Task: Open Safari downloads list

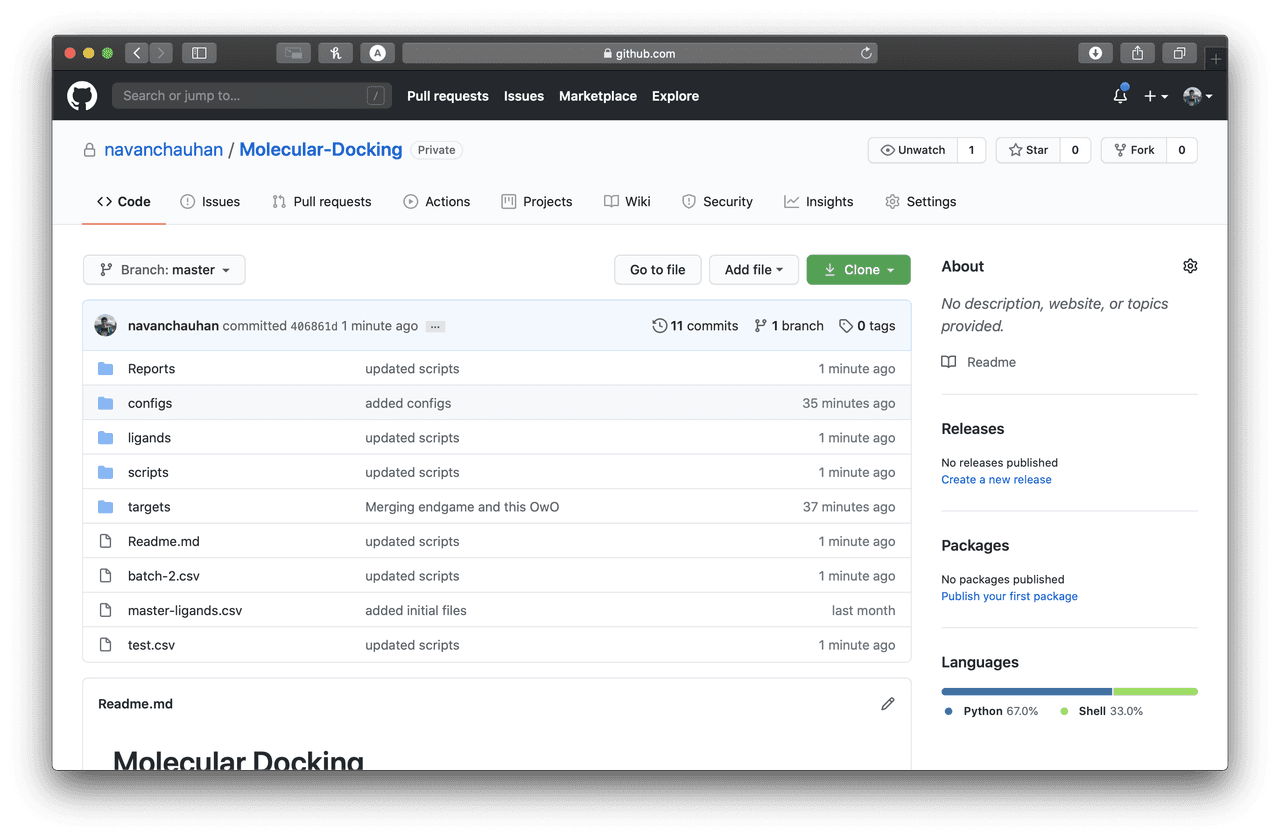Action: [x=1095, y=53]
